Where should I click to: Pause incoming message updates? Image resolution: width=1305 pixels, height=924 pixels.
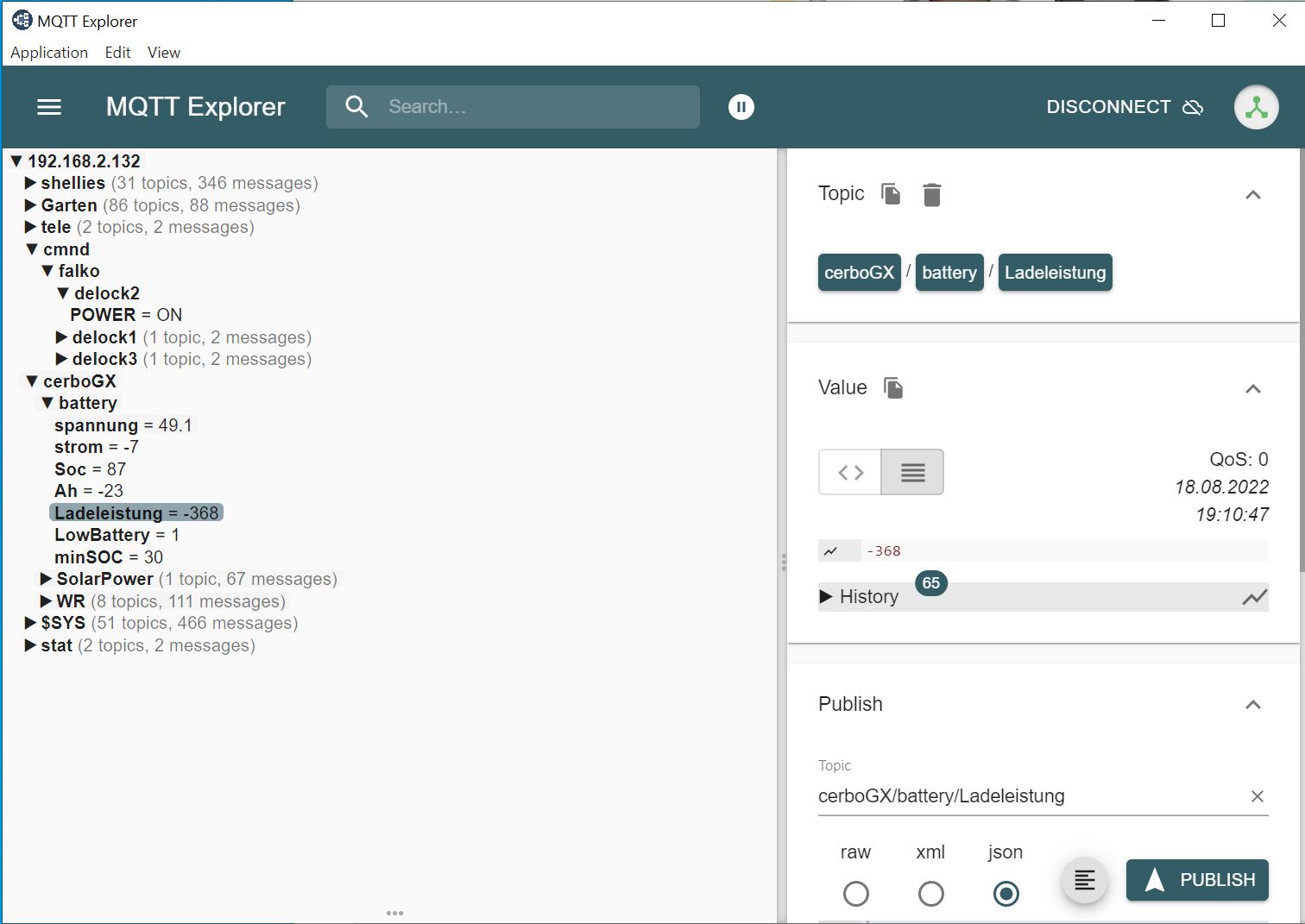741,107
